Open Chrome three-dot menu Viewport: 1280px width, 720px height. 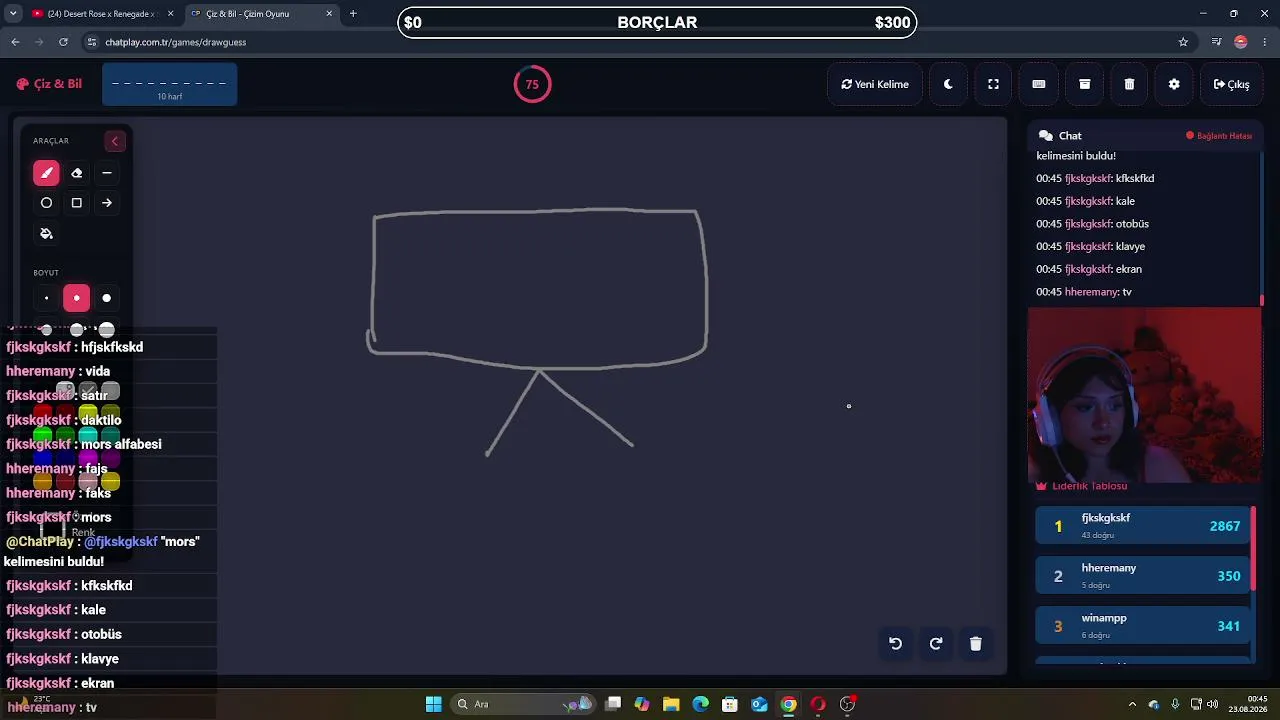(x=1265, y=42)
